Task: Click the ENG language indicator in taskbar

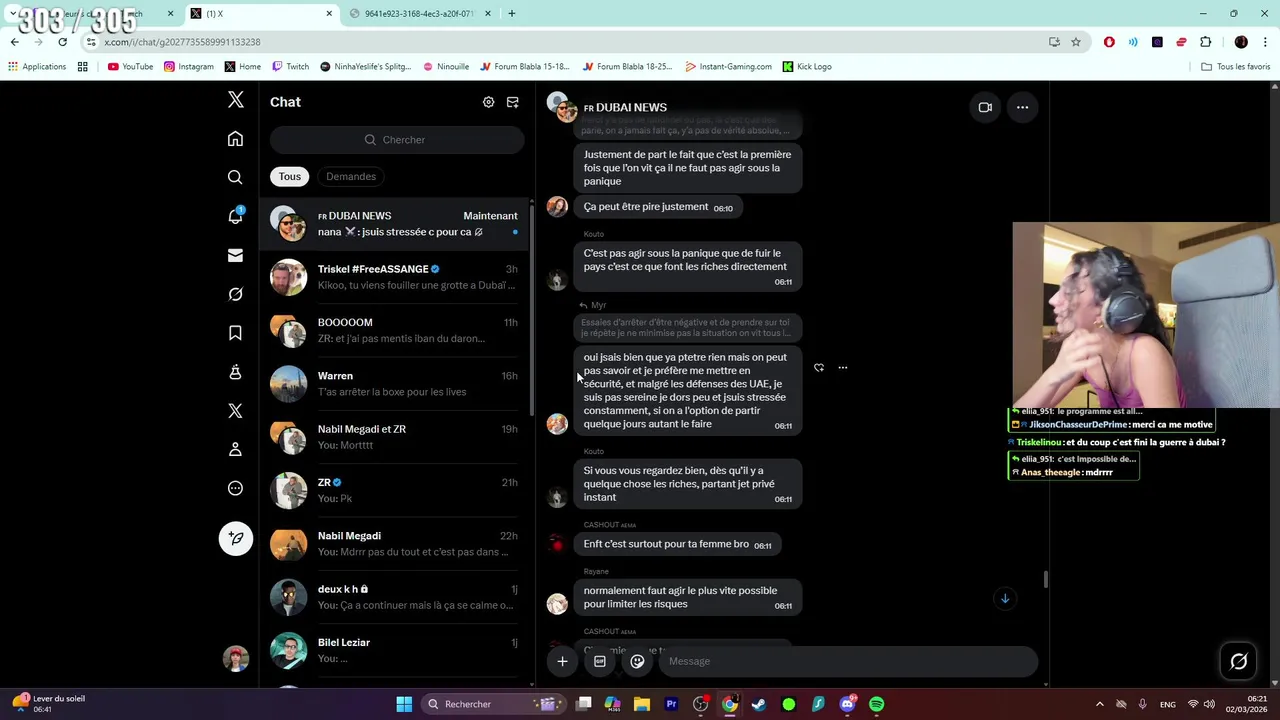Action: tap(1167, 704)
